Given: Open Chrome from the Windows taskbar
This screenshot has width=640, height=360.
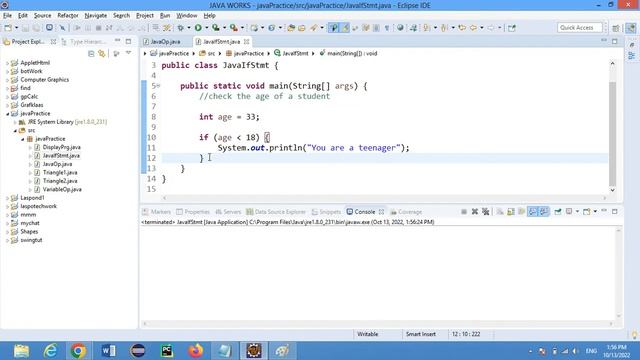Looking at the screenshot, I should 78,351.
